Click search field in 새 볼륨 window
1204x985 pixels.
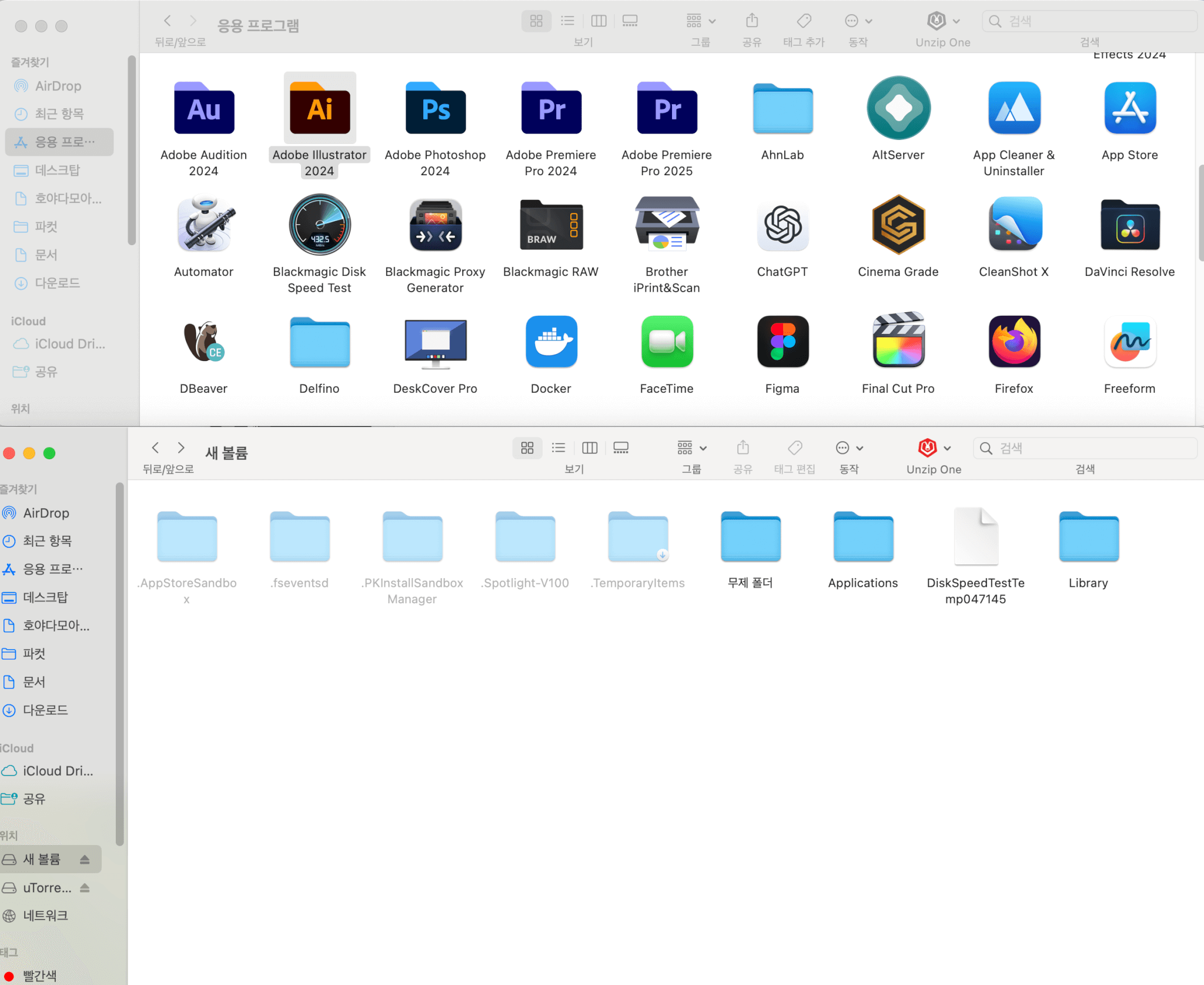tap(1085, 448)
